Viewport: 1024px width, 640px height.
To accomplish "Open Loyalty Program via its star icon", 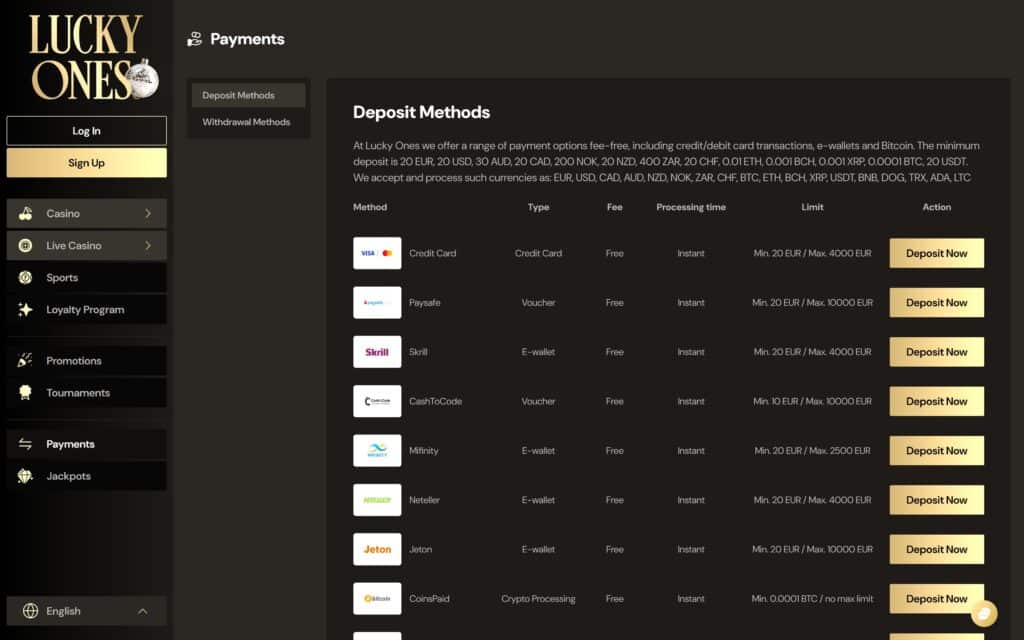I will click(x=25, y=309).
